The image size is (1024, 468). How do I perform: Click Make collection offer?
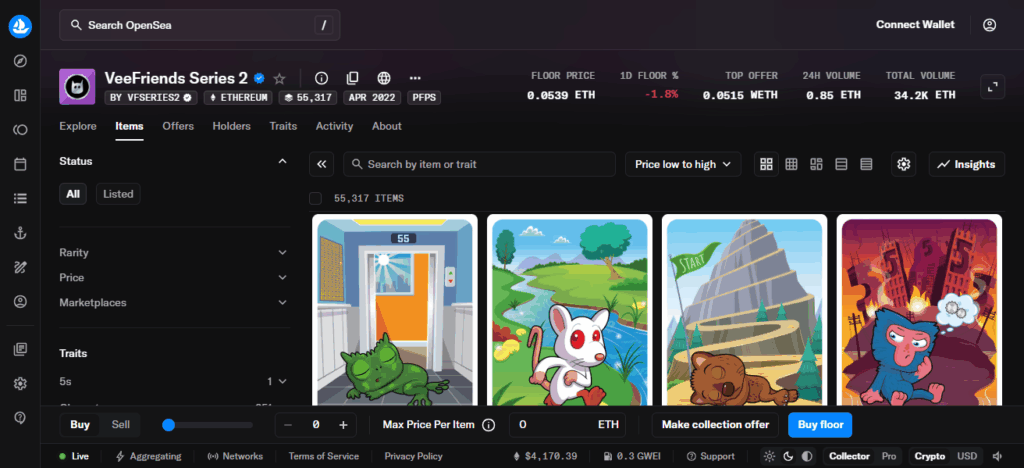click(715, 425)
